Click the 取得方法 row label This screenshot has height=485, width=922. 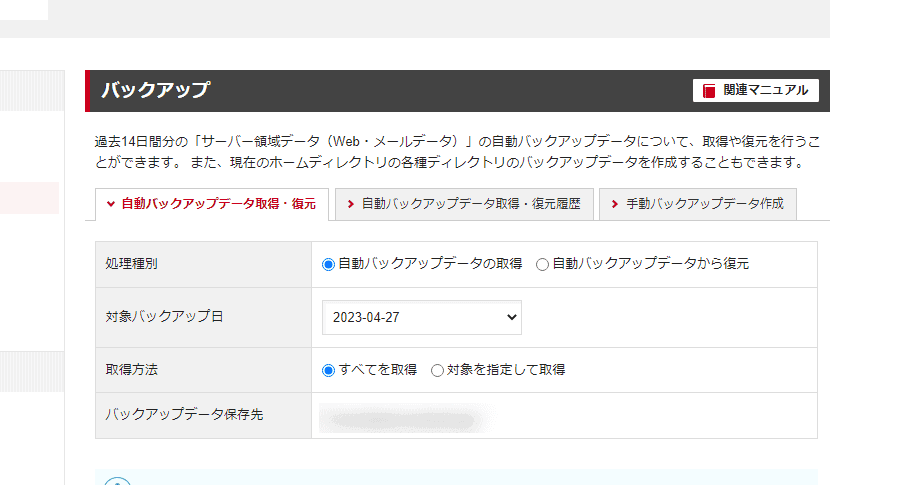click(132, 370)
